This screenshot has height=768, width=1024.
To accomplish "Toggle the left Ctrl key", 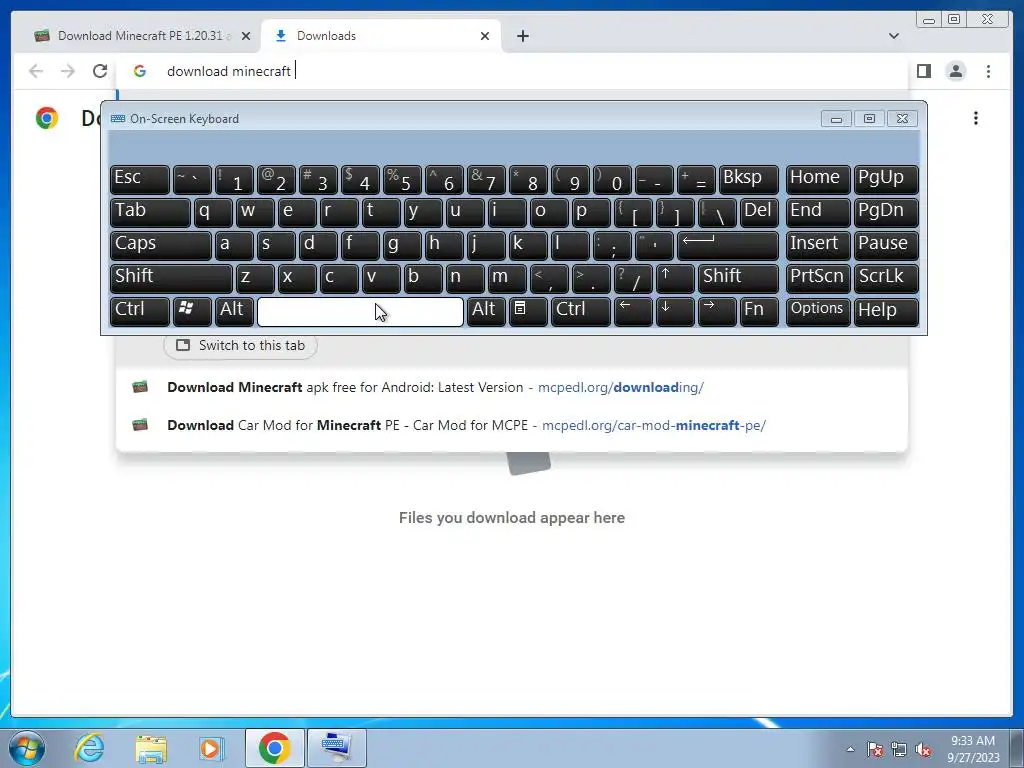I will pyautogui.click(x=140, y=311).
